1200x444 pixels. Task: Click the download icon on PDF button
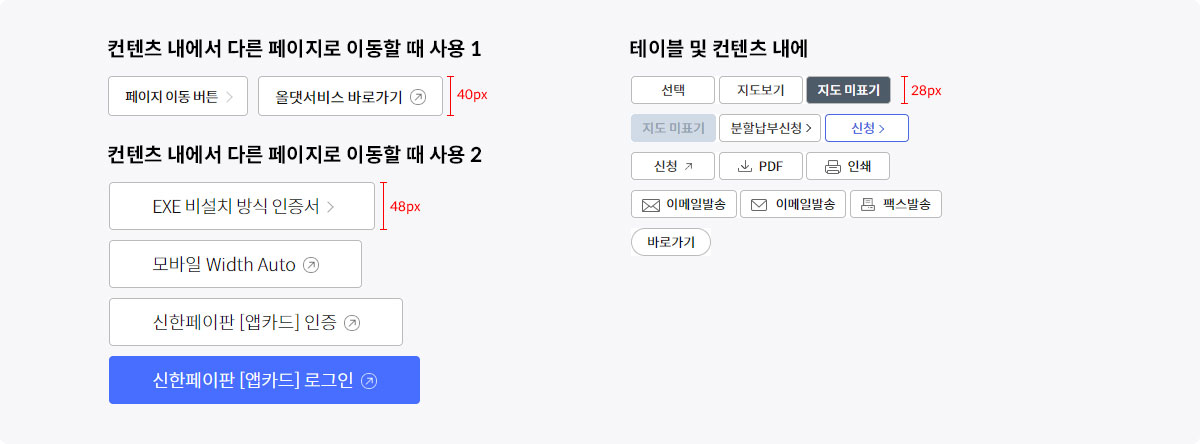pyautogui.click(x=744, y=166)
